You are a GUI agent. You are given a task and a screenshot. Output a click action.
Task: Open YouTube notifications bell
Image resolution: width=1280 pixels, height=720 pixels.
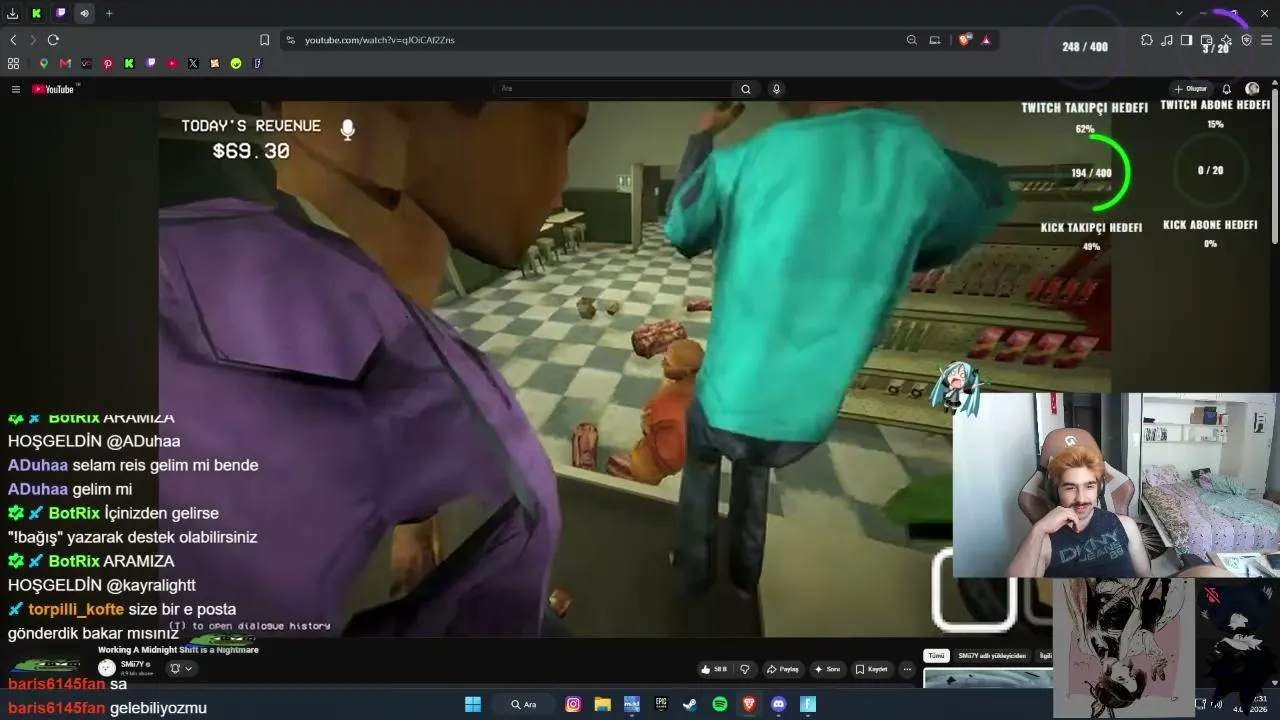click(1227, 89)
